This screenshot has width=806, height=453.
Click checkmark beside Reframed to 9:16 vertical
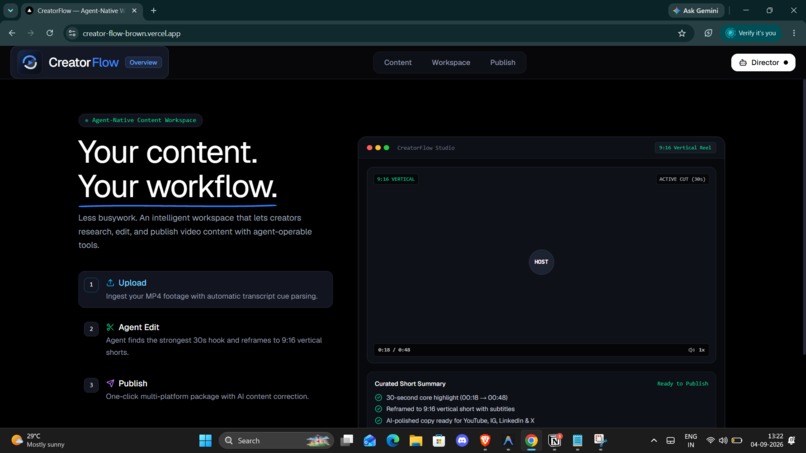tap(378, 409)
